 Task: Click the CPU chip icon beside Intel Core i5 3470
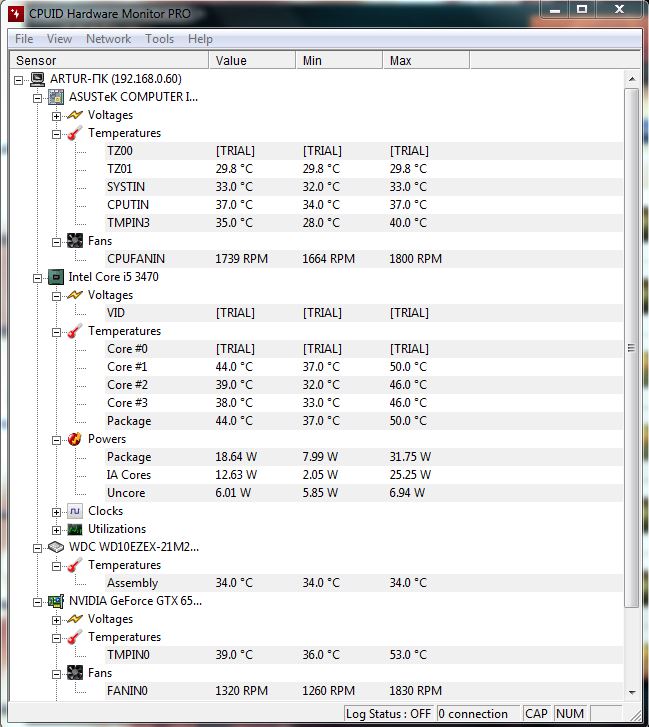[x=56, y=277]
